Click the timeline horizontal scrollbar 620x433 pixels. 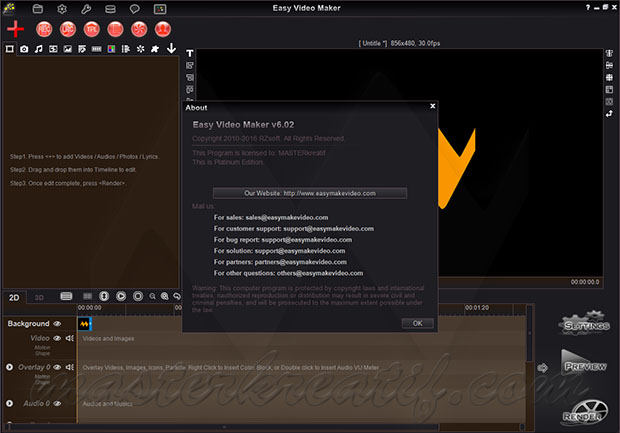pyautogui.click(x=223, y=427)
